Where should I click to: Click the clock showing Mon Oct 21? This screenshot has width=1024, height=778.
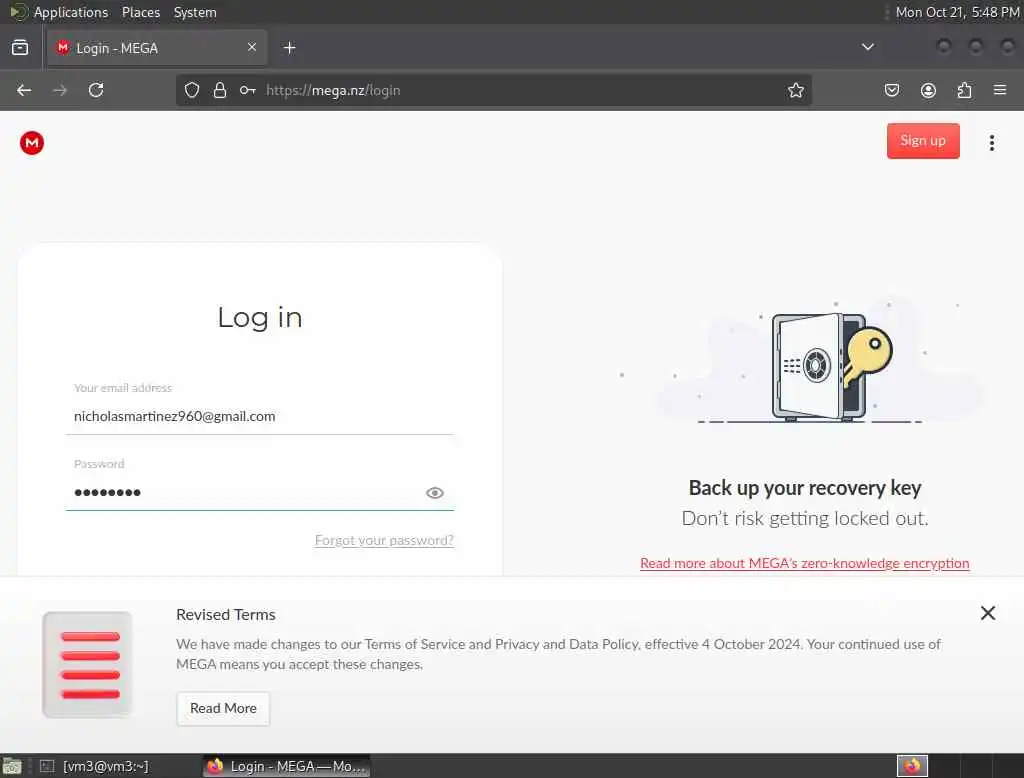pos(957,12)
